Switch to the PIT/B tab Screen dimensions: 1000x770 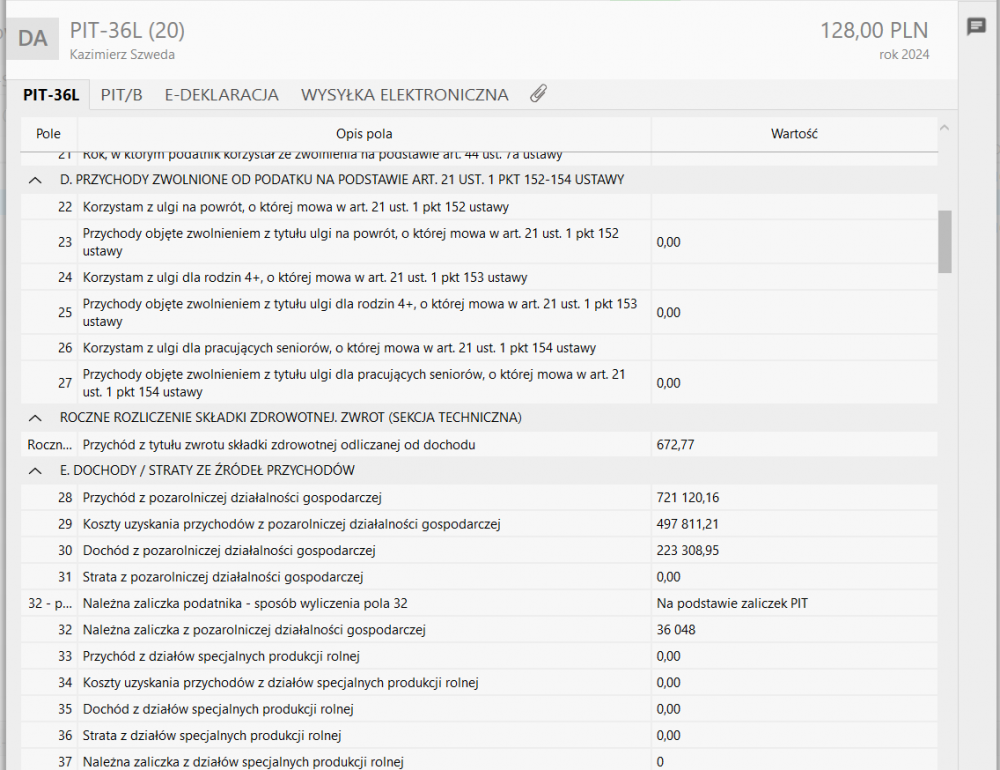121,95
